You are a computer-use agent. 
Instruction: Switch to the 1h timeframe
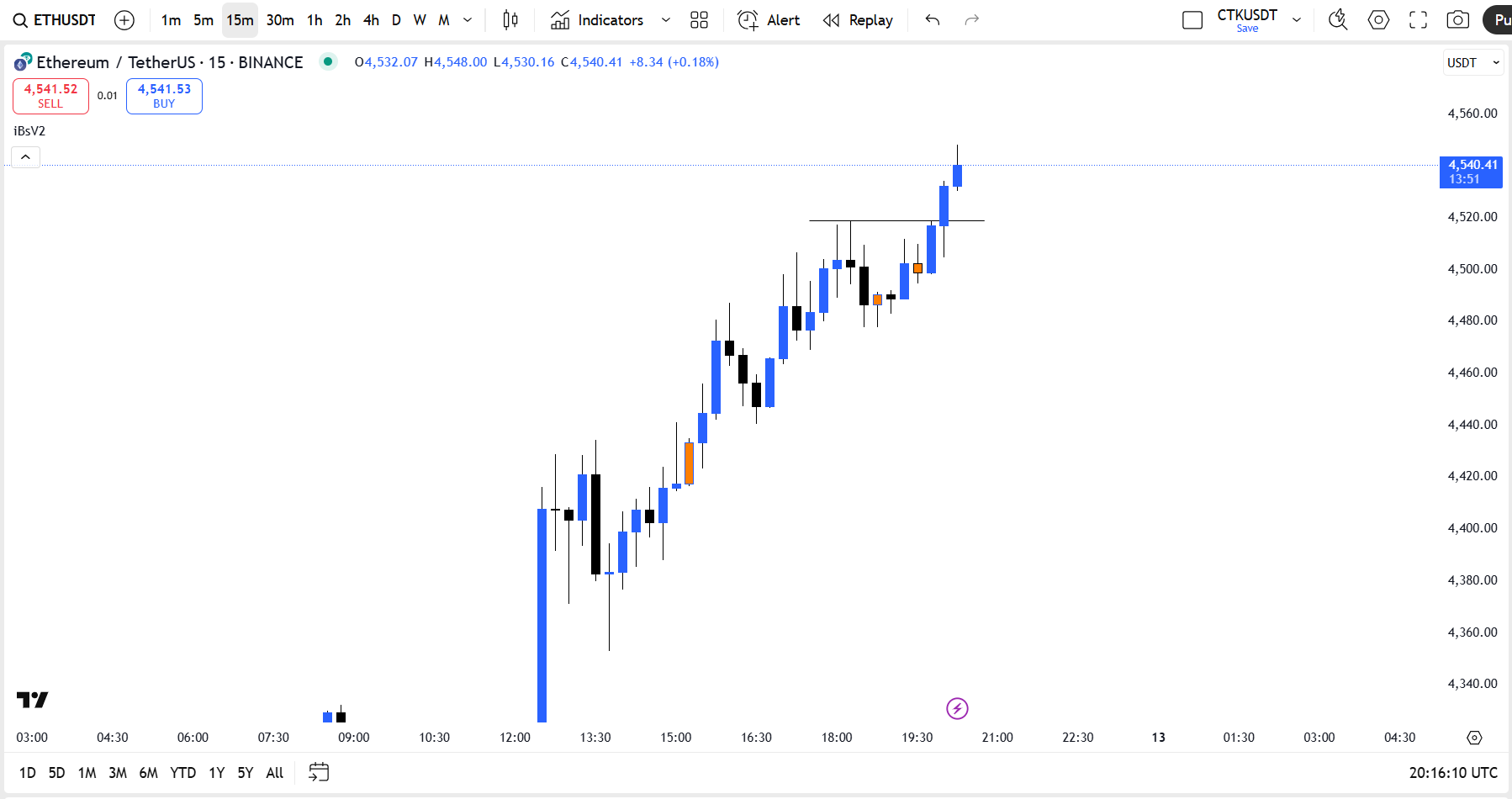pyautogui.click(x=315, y=20)
